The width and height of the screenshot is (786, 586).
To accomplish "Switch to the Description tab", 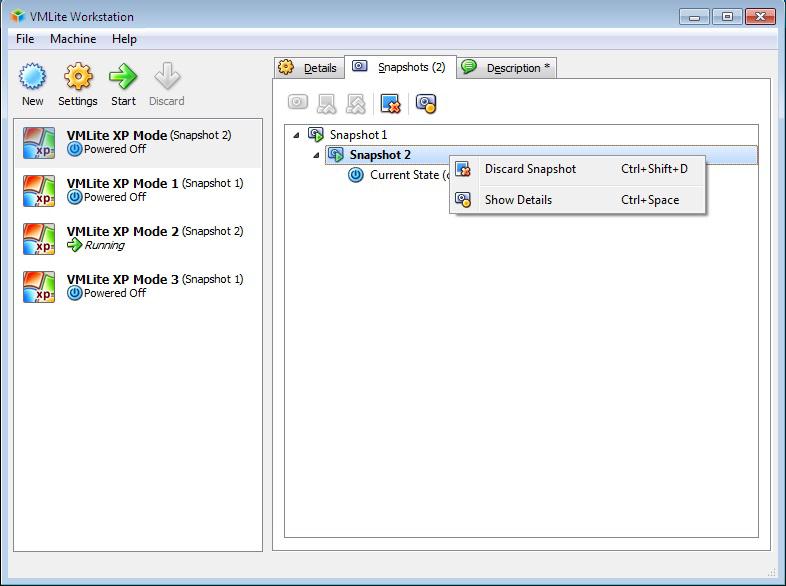I will 507,68.
